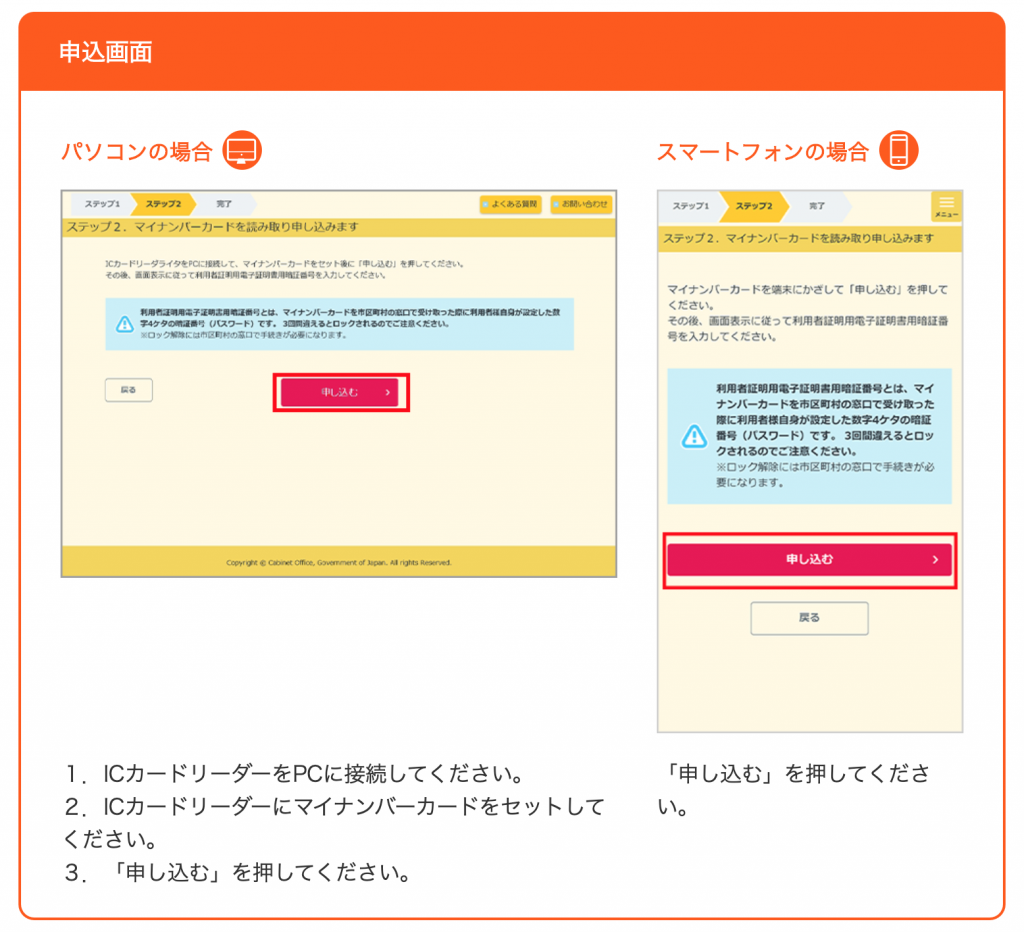Open お問い合わせ in the PC screen header
The height and width of the screenshot is (932, 1024).
[581, 204]
